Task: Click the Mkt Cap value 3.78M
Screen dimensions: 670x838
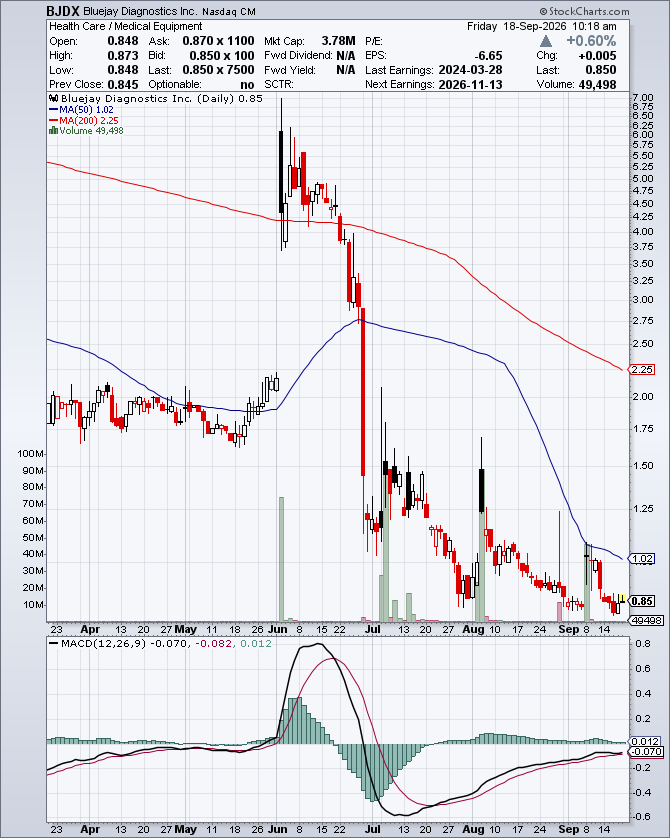Action: tap(338, 41)
